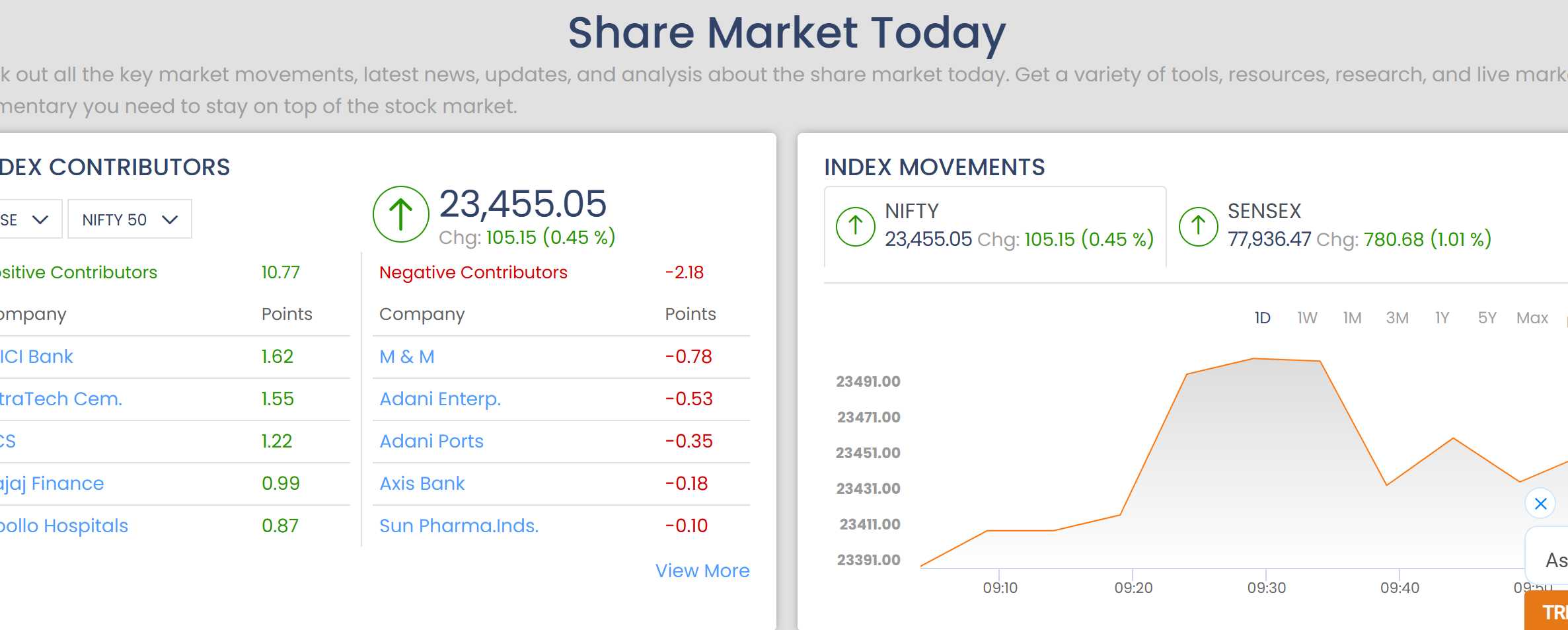Open the NIFTY 50 index dropdown
Viewport: 1568px width, 630px height.
(130, 219)
